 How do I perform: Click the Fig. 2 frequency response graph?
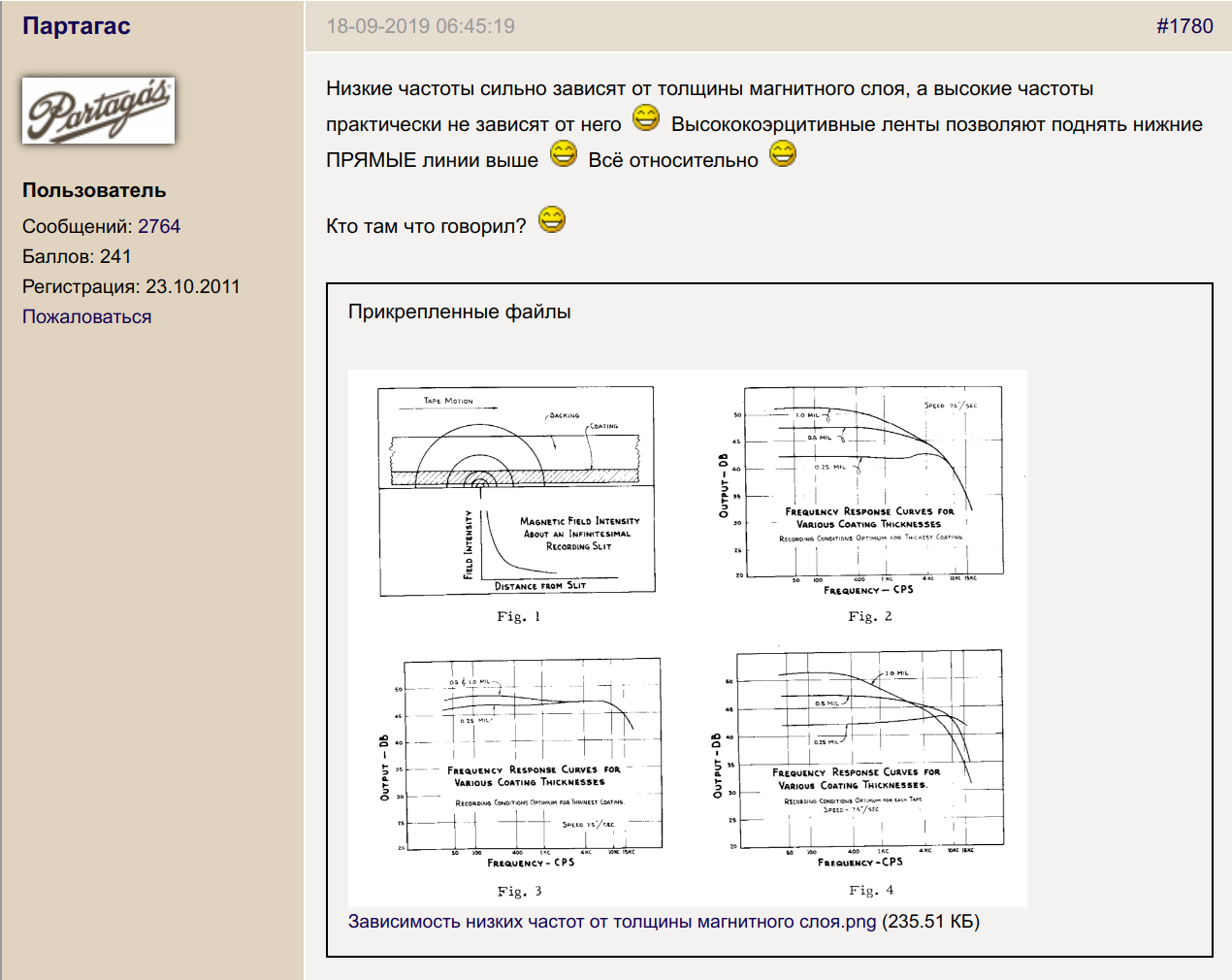859,491
